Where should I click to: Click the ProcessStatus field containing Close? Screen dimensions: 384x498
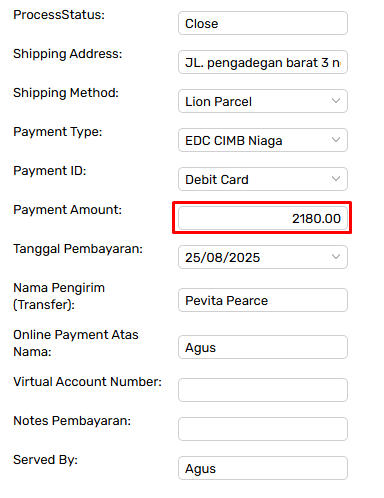click(x=263, y=23)
